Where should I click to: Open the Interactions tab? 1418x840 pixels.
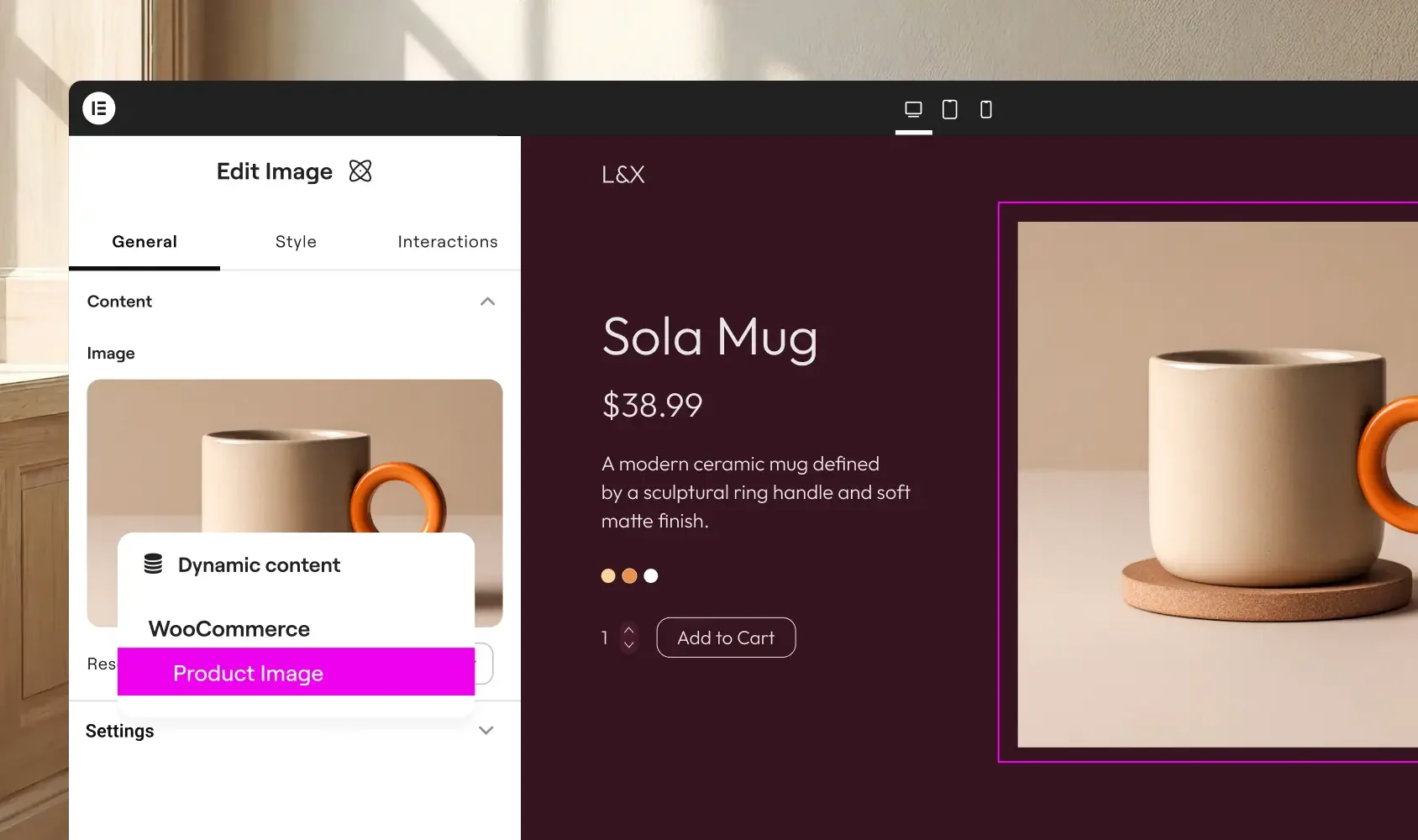coord(448,242)
